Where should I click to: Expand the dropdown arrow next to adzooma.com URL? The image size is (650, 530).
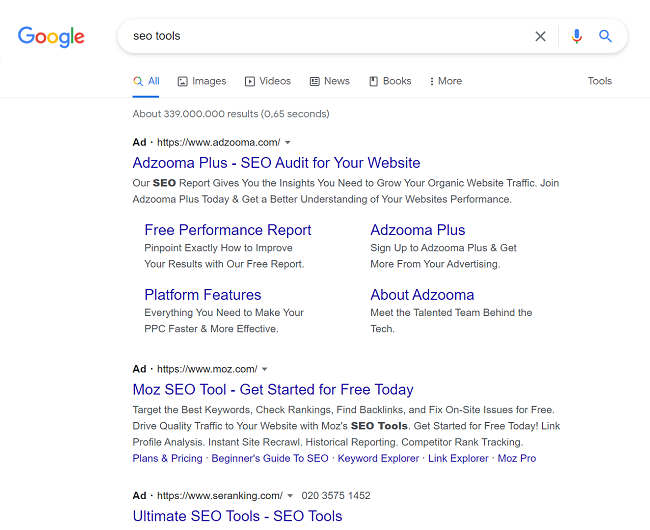pos(288,143)
